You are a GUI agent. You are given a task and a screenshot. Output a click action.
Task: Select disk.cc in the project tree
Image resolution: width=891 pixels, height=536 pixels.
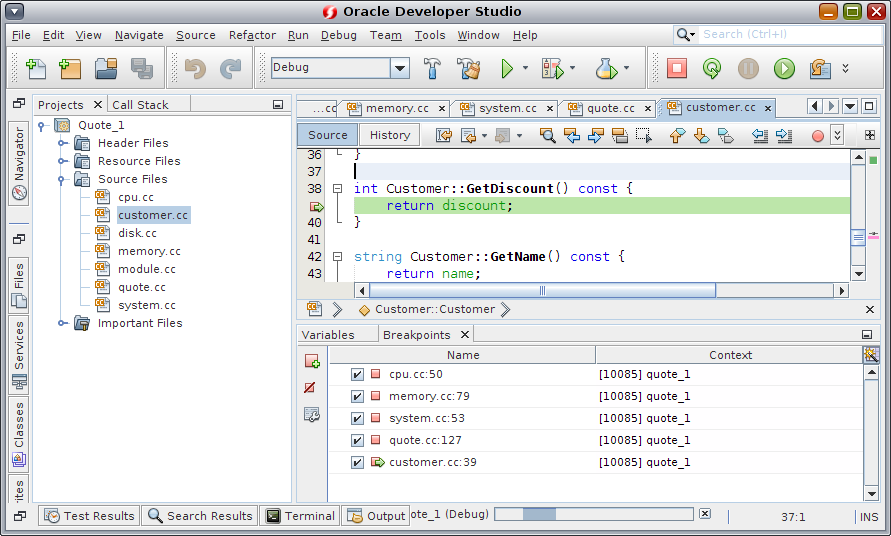(x=137, y=234)
